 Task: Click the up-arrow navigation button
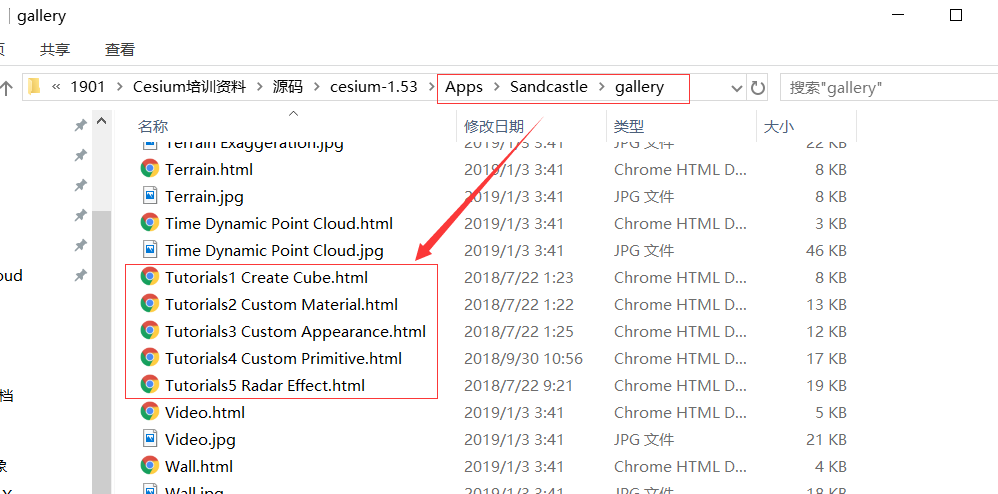pos(6,88)
